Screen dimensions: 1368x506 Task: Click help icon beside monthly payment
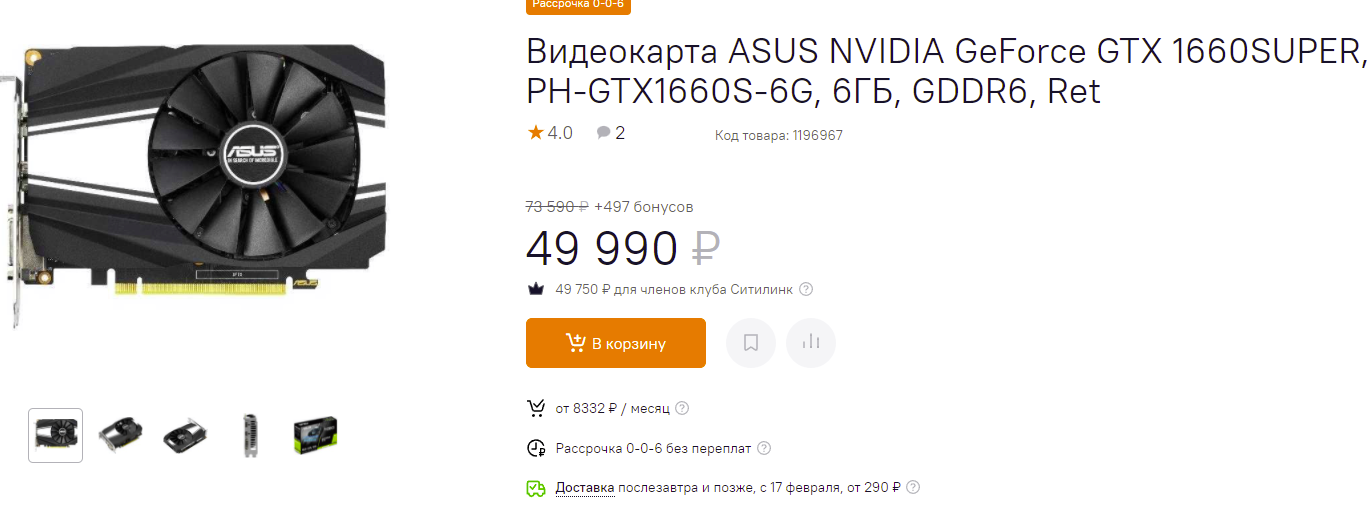(x=682, y=408)
